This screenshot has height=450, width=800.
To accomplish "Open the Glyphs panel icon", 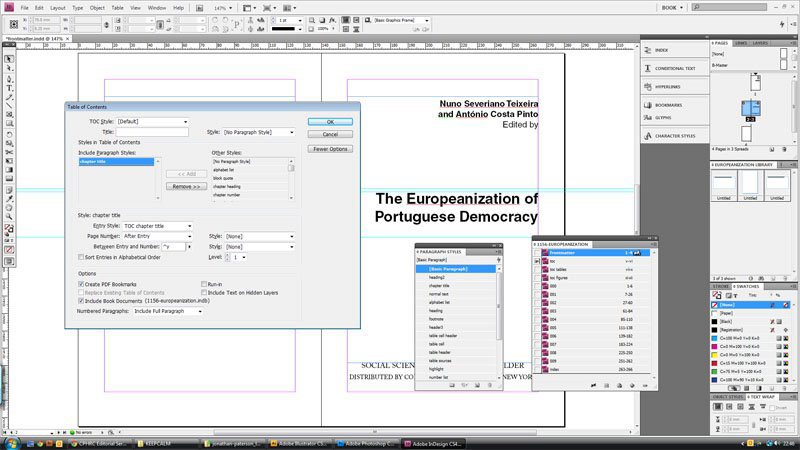I will coord(648,117).
